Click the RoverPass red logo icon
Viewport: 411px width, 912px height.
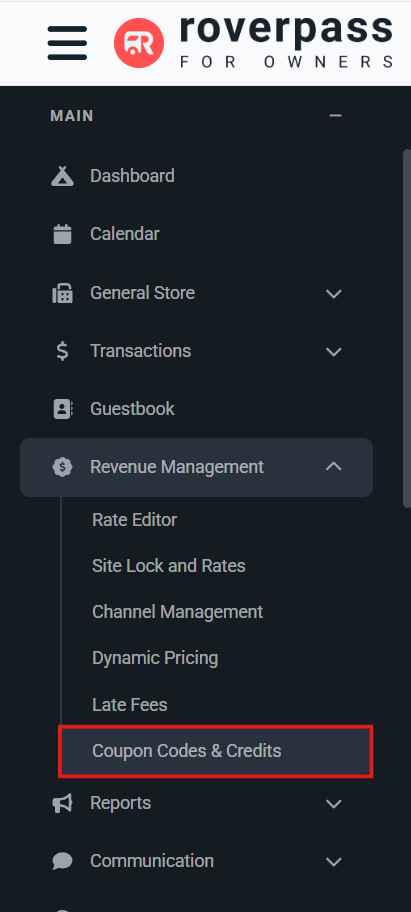tap(139, 43)
